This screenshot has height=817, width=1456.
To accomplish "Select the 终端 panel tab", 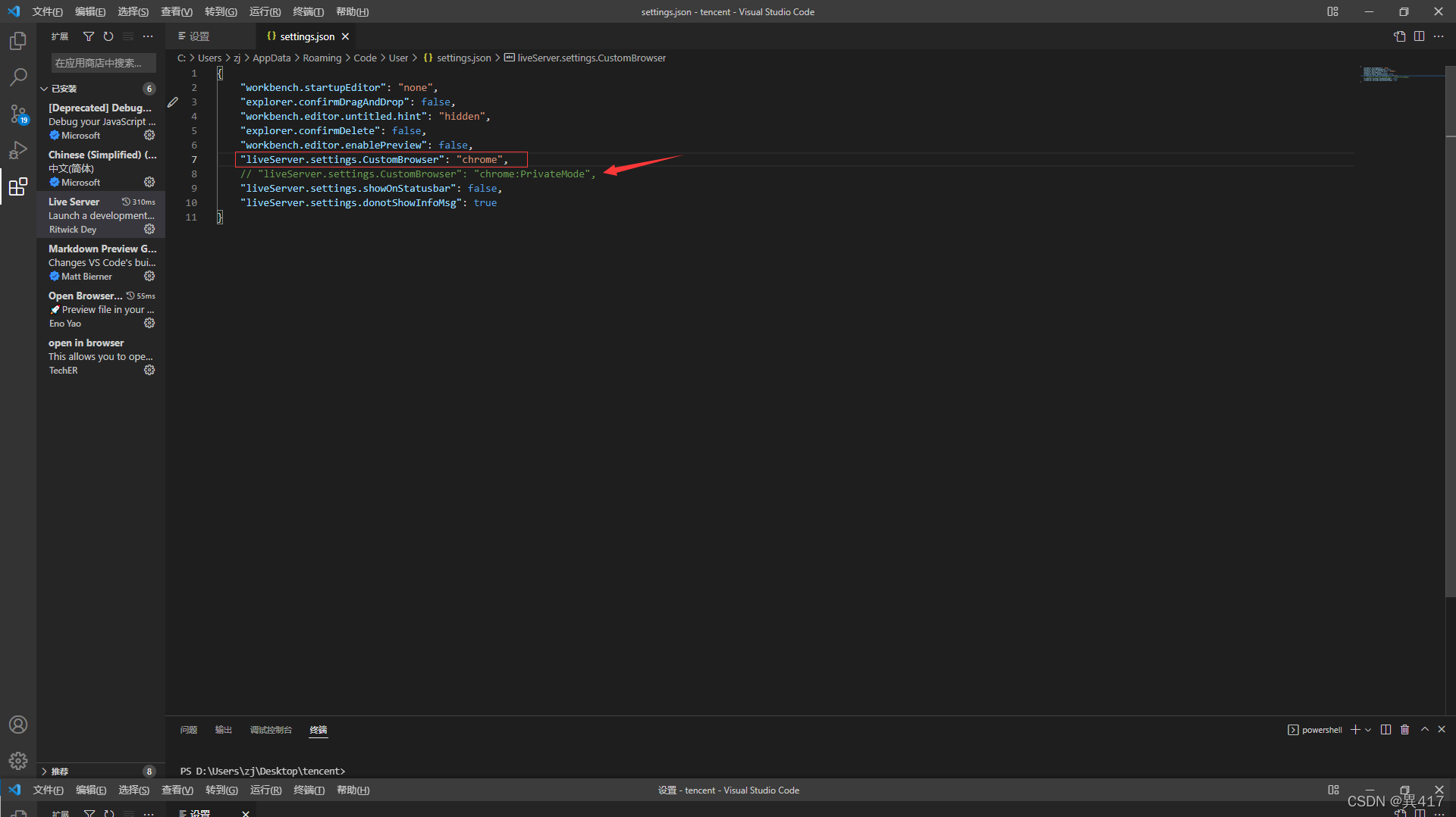I will (318, 730).
